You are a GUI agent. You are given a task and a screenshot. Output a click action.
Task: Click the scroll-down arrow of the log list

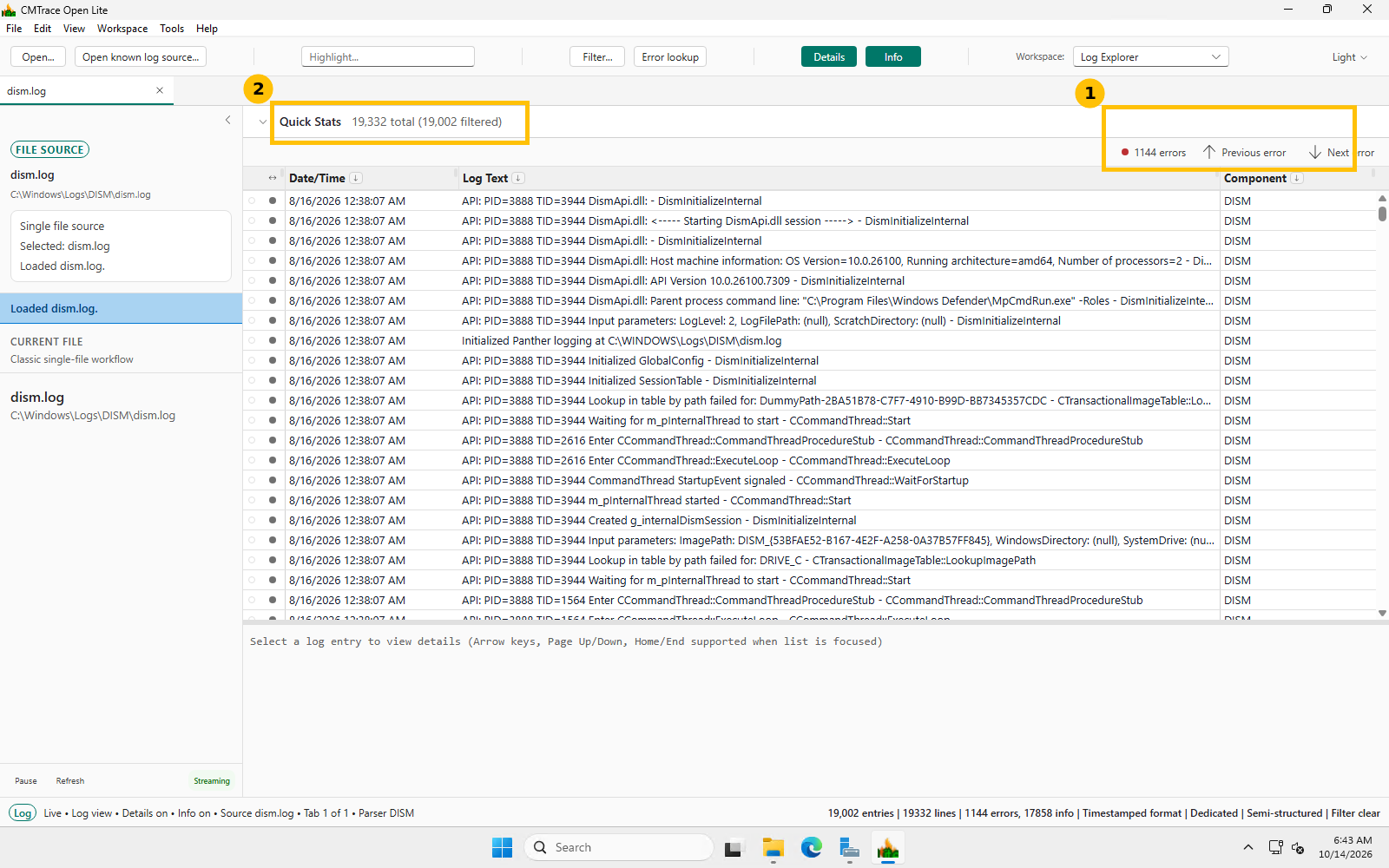(1382, 613)
